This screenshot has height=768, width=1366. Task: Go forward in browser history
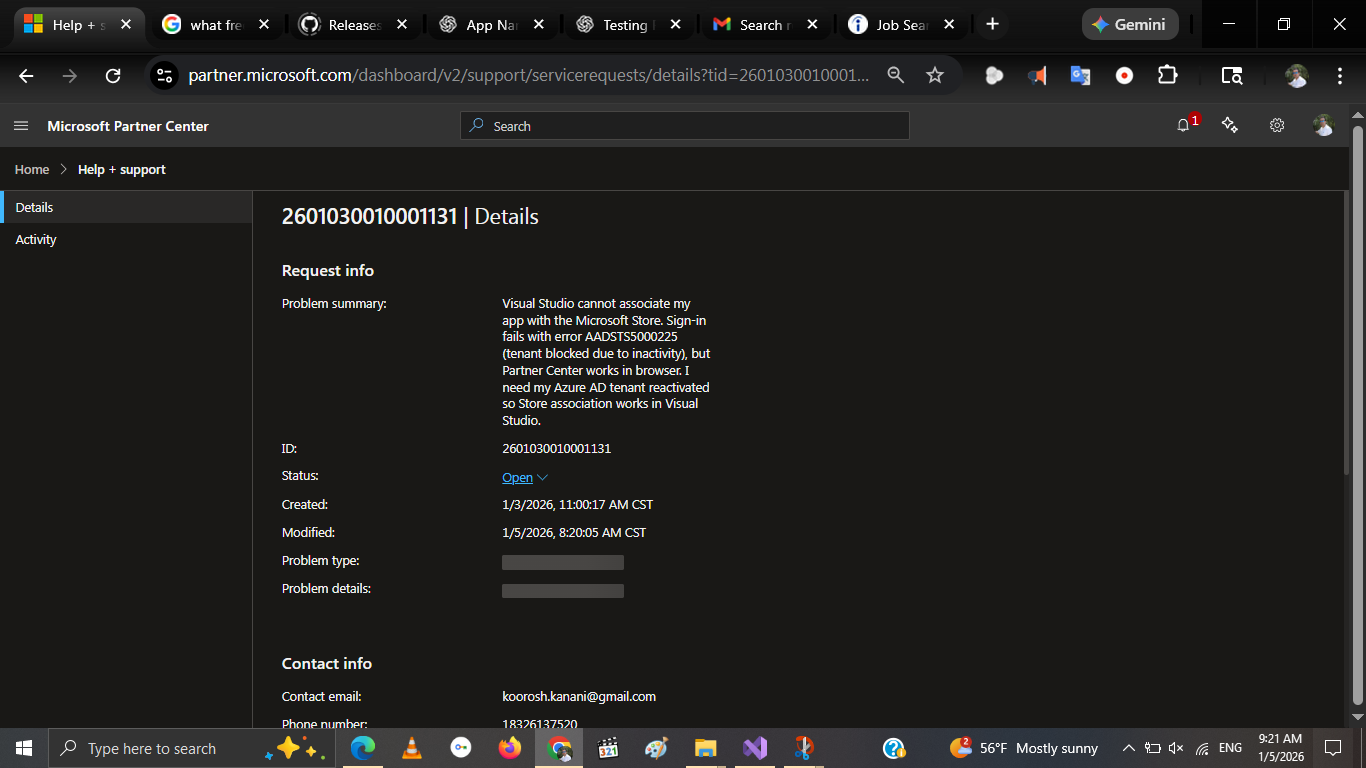point(69,75)
